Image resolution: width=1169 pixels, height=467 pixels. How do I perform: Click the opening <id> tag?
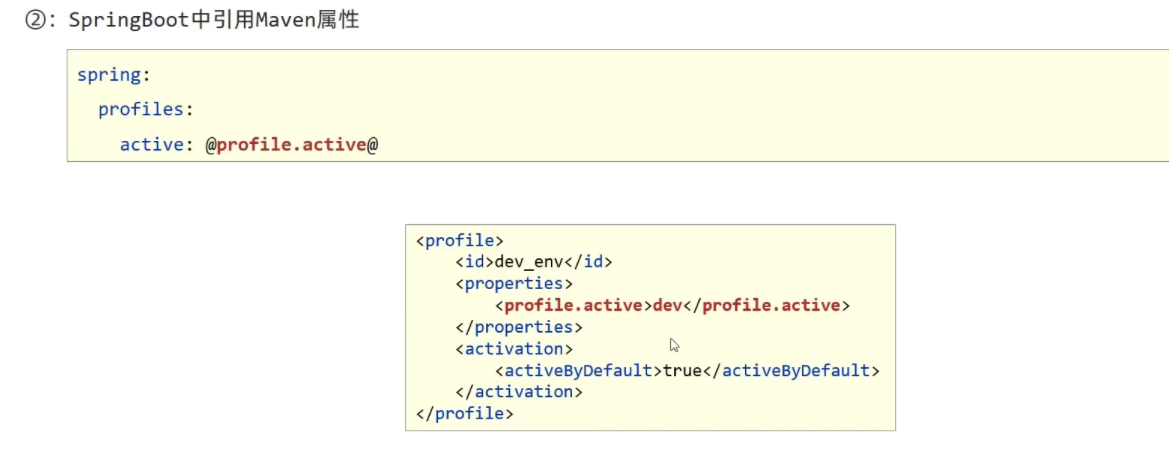(474, 262)
